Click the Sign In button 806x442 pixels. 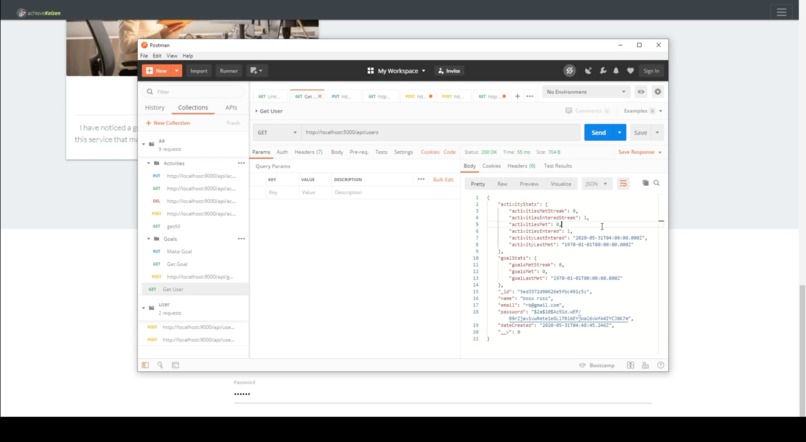coord(651,71)
